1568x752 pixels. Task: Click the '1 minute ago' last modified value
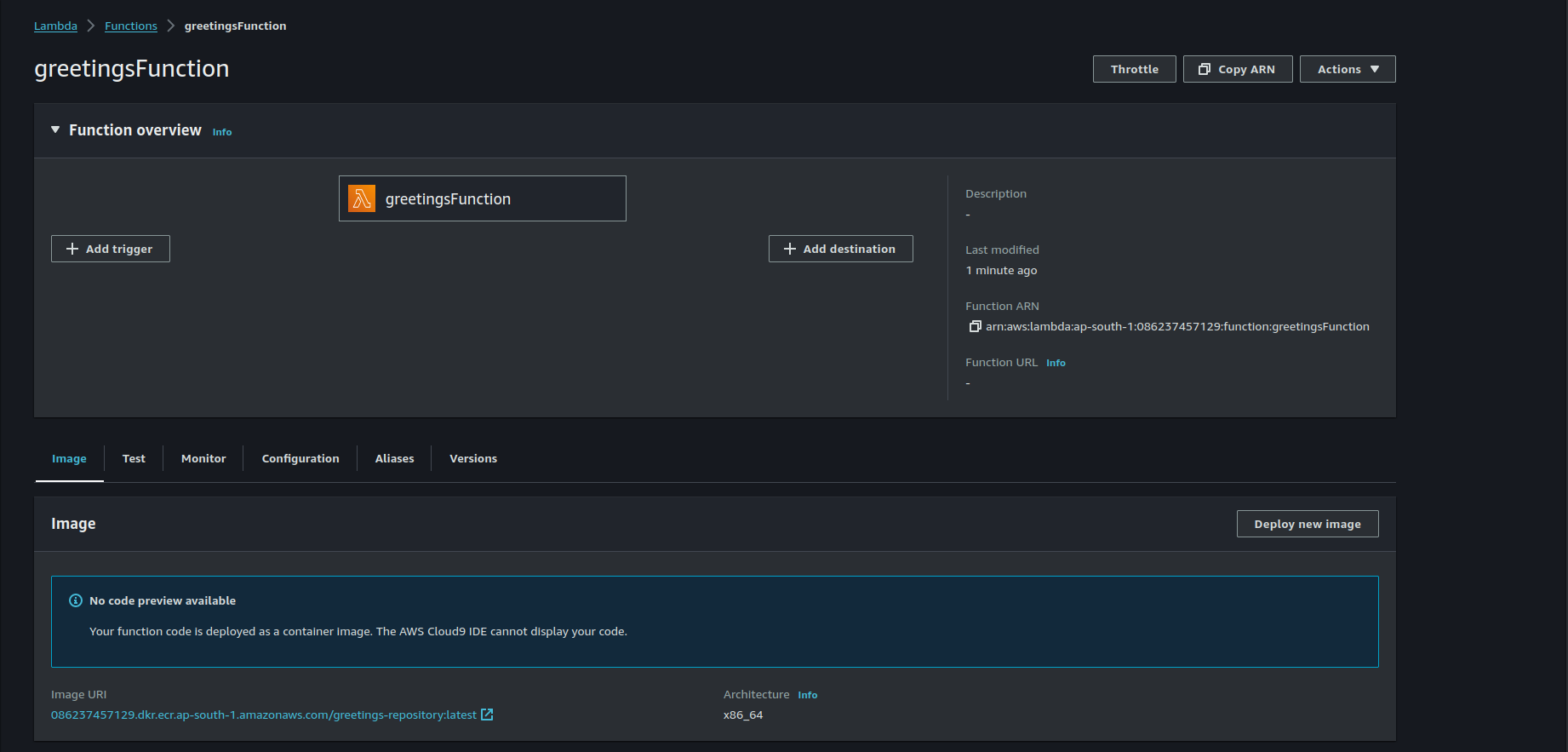point(1001,270)
